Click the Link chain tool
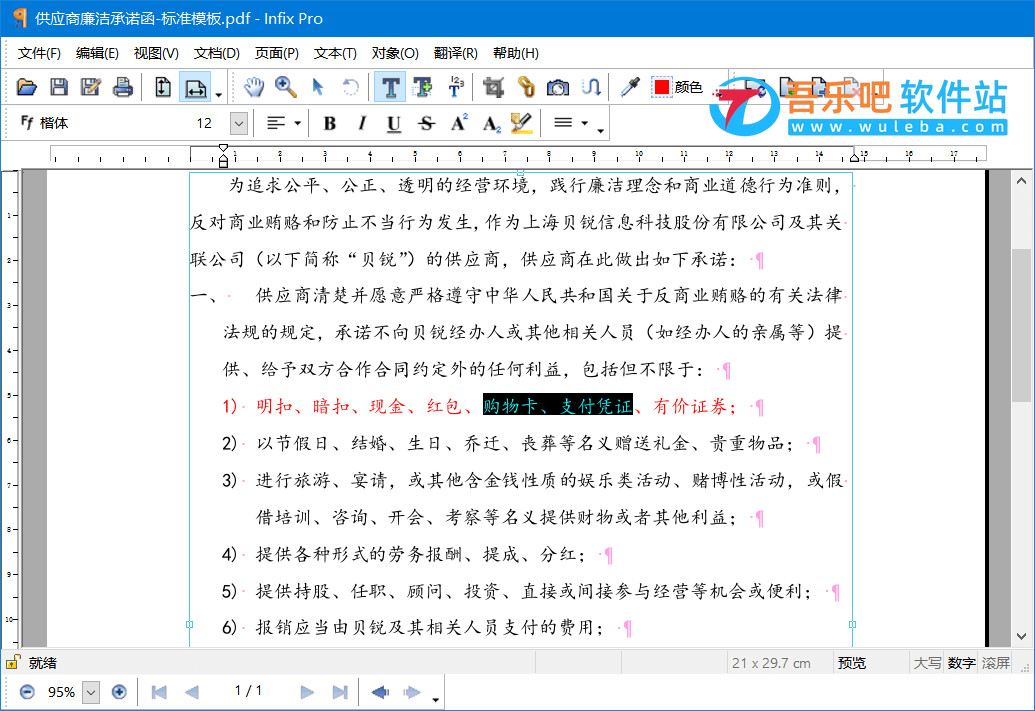The width and height of the screenshot is (1035, 711). (526, 87)
